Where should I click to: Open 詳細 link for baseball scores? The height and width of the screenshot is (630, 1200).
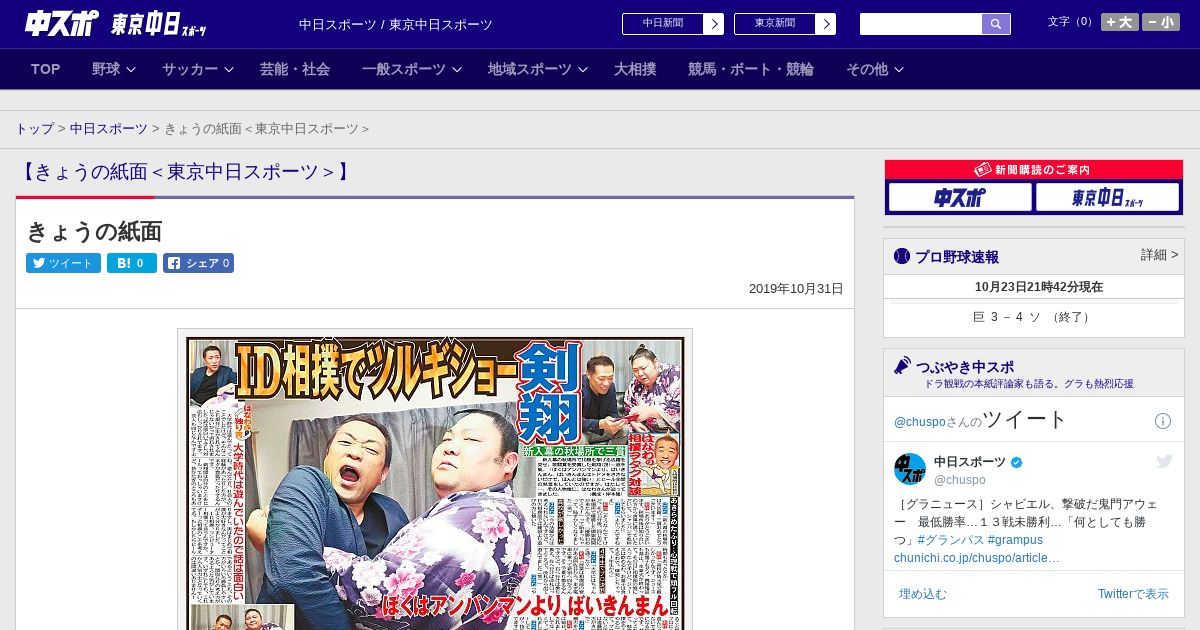(1160, 255)
